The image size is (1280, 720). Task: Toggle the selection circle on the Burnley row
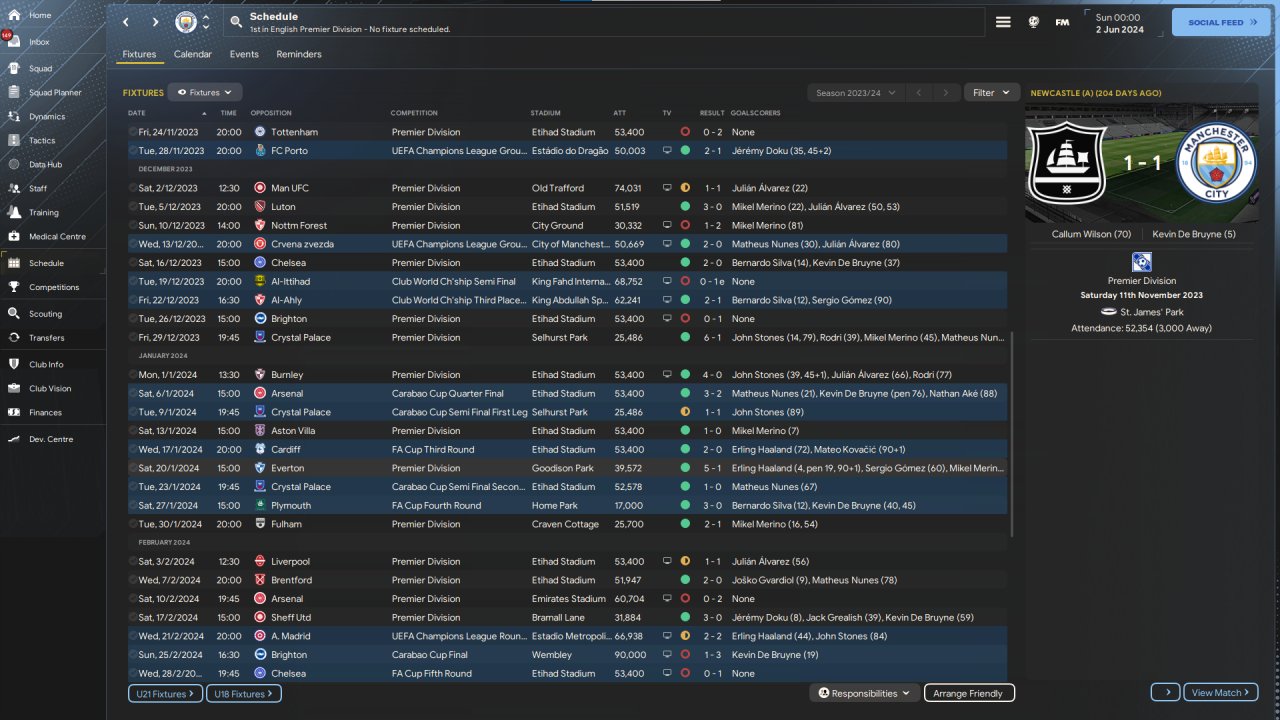[x=133, y=375]
